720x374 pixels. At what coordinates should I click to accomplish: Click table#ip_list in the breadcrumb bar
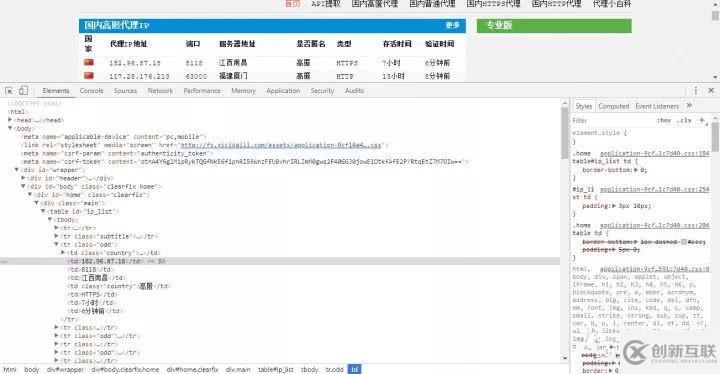point(276,369)
